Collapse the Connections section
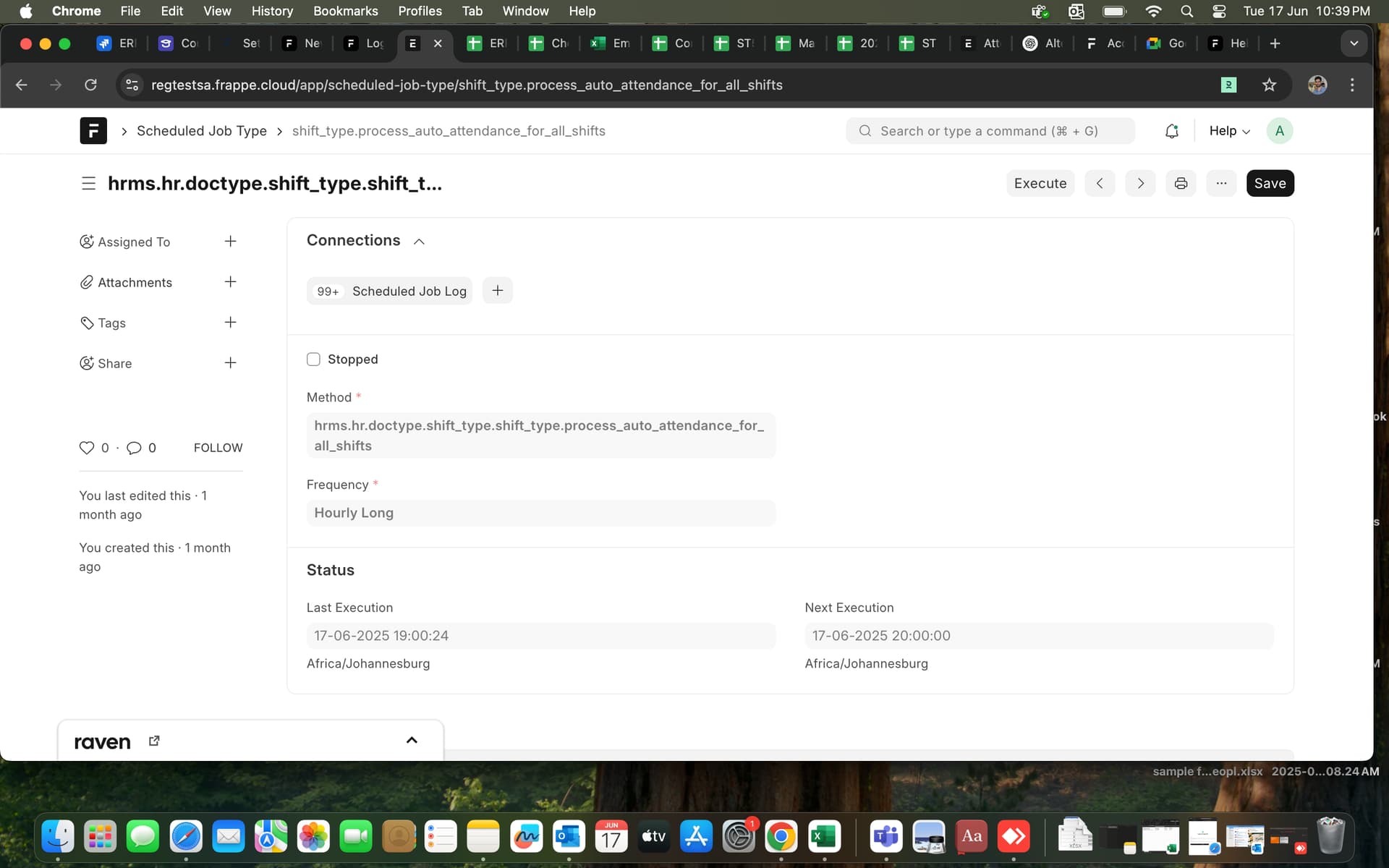Screen dimensions: 1389x868 tap(419, 242)
